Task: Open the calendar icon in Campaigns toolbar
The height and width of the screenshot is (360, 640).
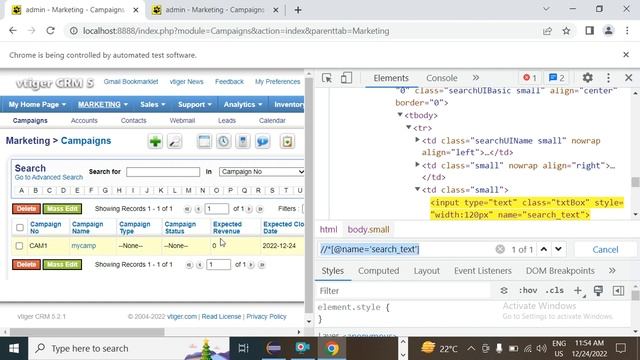Action: pyautogui.click(x=204, y=142)
